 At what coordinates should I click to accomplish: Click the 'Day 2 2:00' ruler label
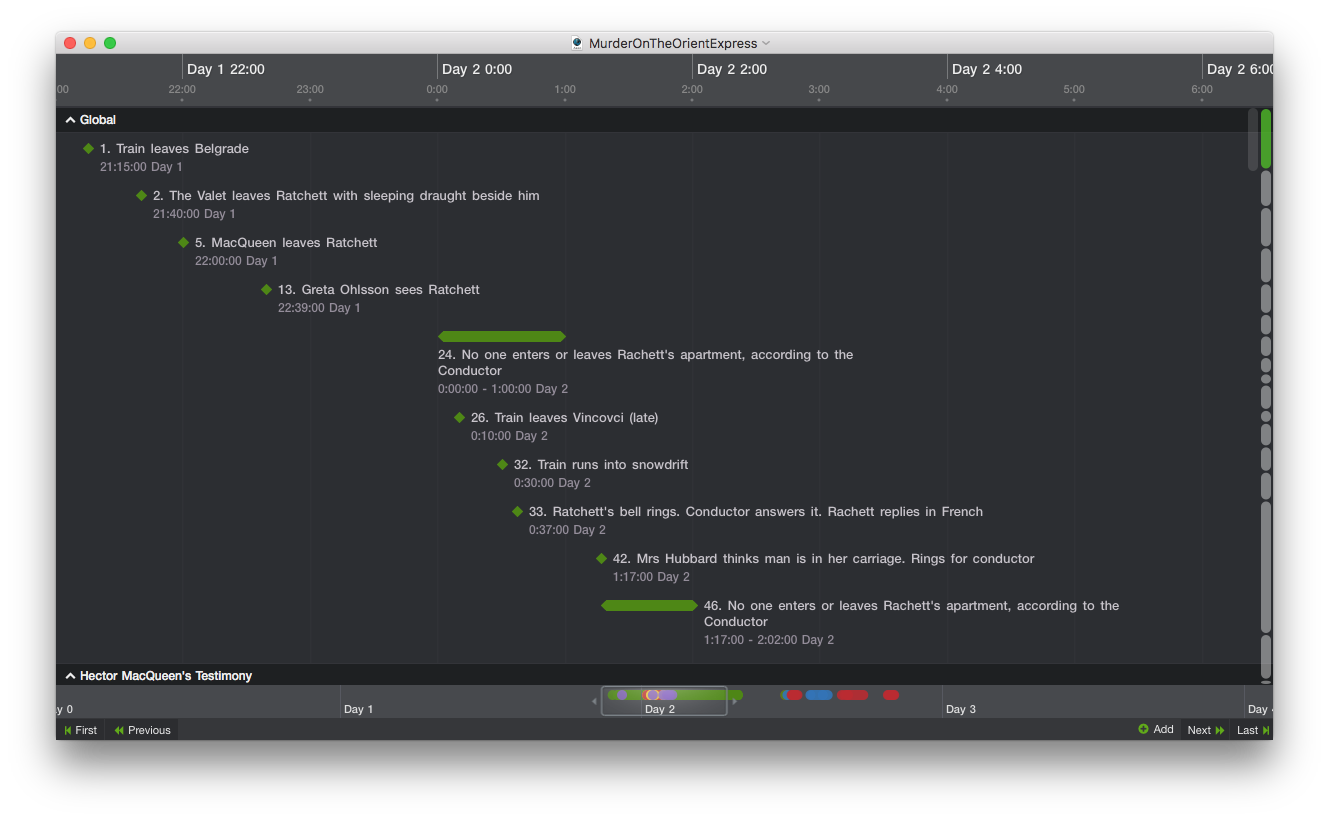732,69
